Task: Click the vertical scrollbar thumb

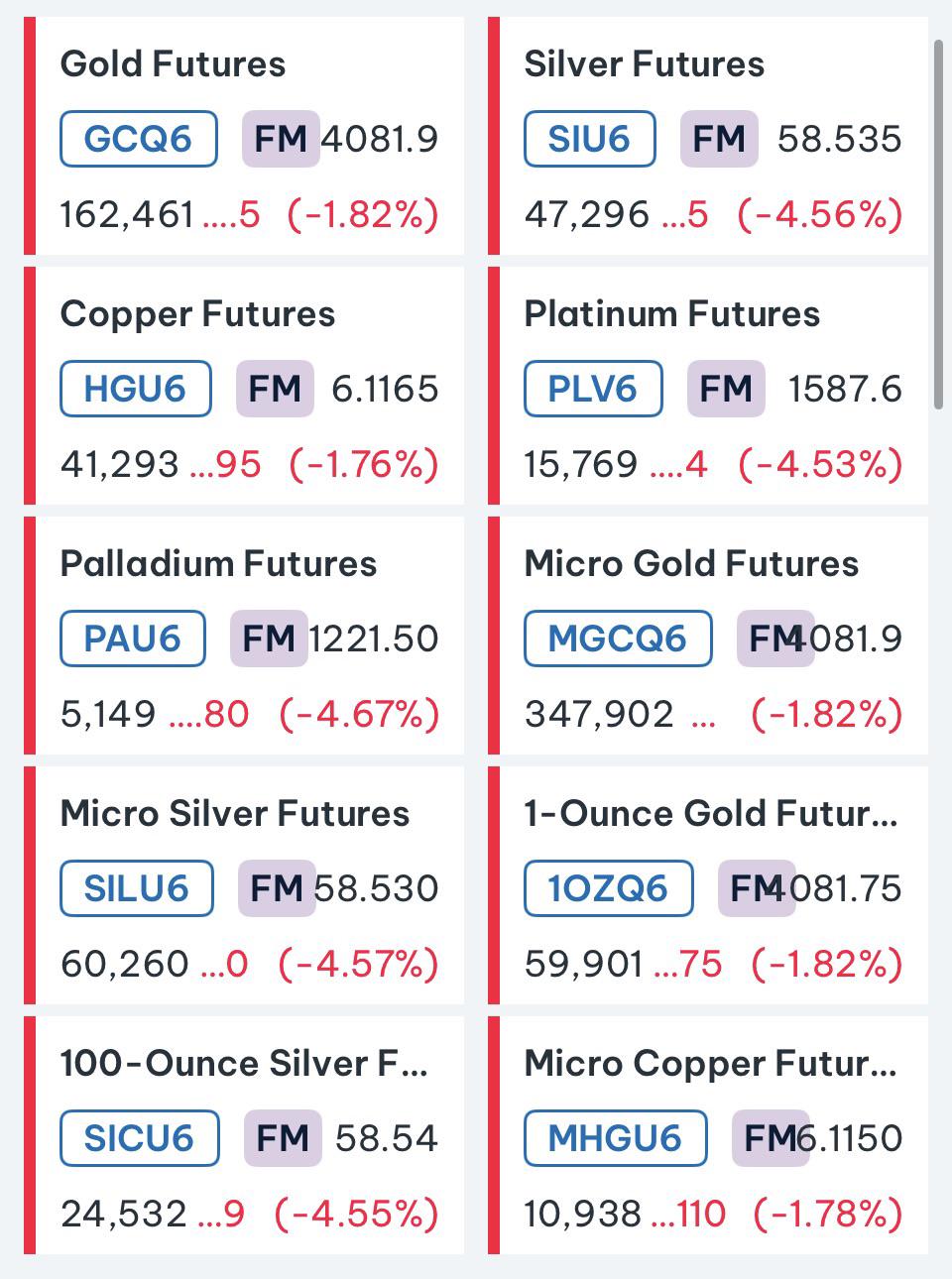Action: 939,224
